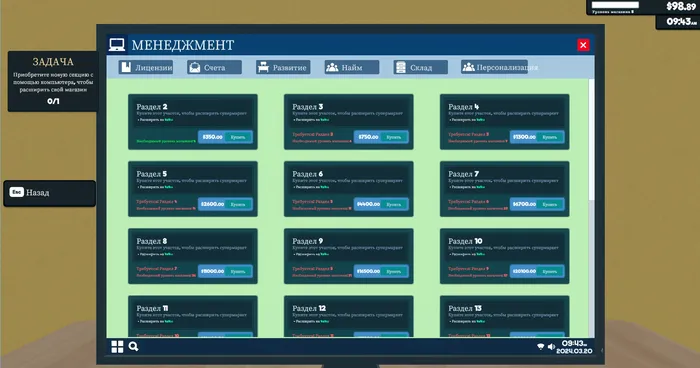Viewport: 700px width, 368px height.
Task: Buy Раздел 3 for $750
Action: tap(381, 137)
